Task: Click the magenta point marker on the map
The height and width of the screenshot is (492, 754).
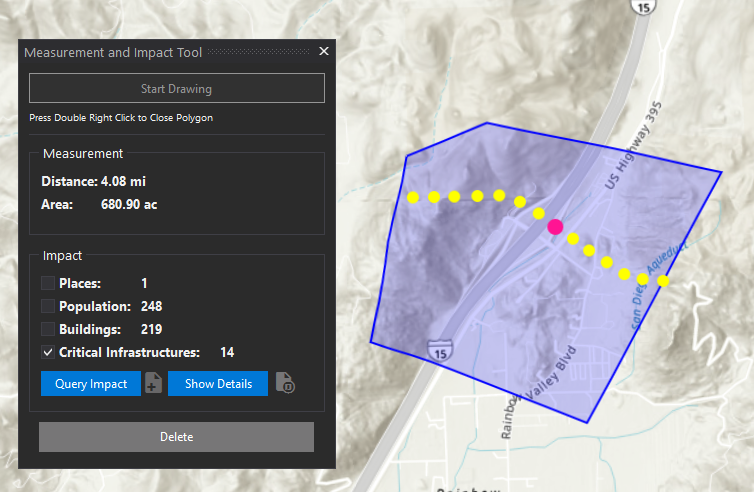Action: (555, 227)
